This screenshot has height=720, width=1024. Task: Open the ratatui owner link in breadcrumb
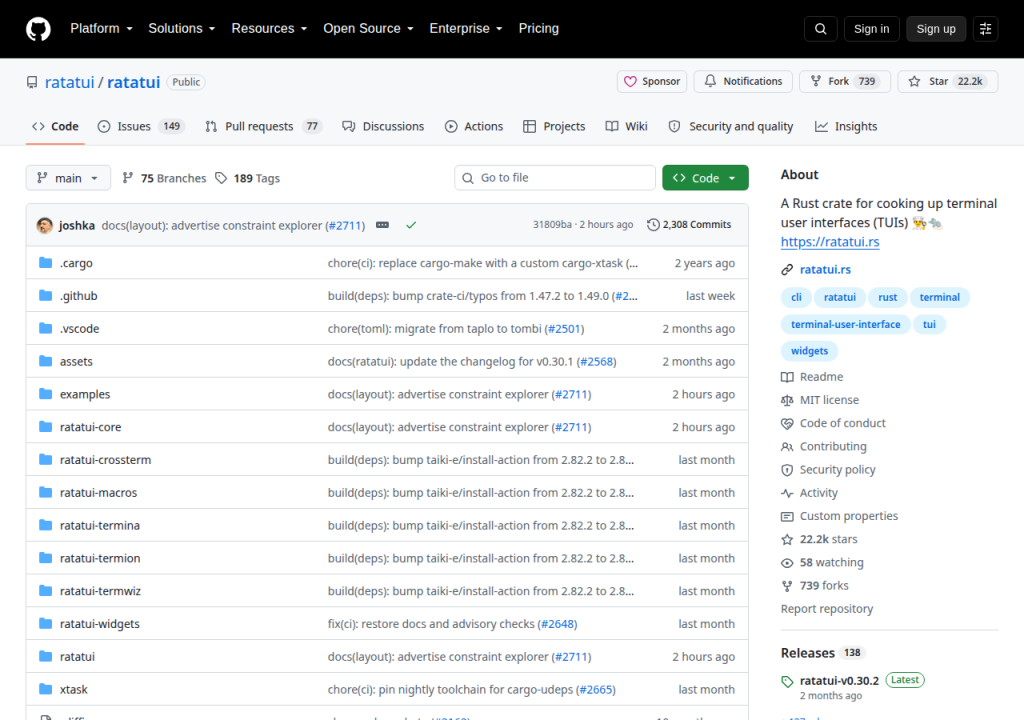[x=69, y=82]
